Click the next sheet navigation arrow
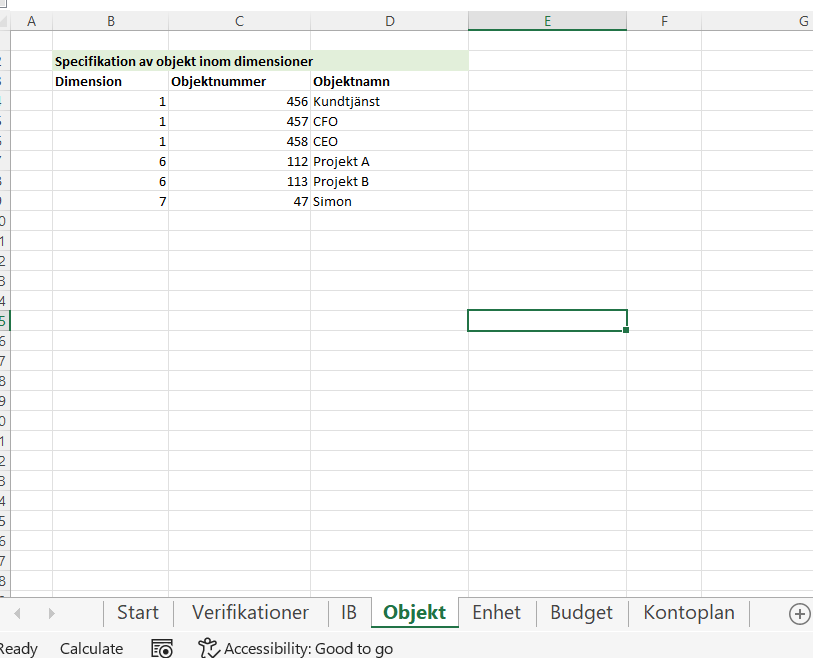The height and width of the screenshot is (658, 813). (x=50, y=612)
